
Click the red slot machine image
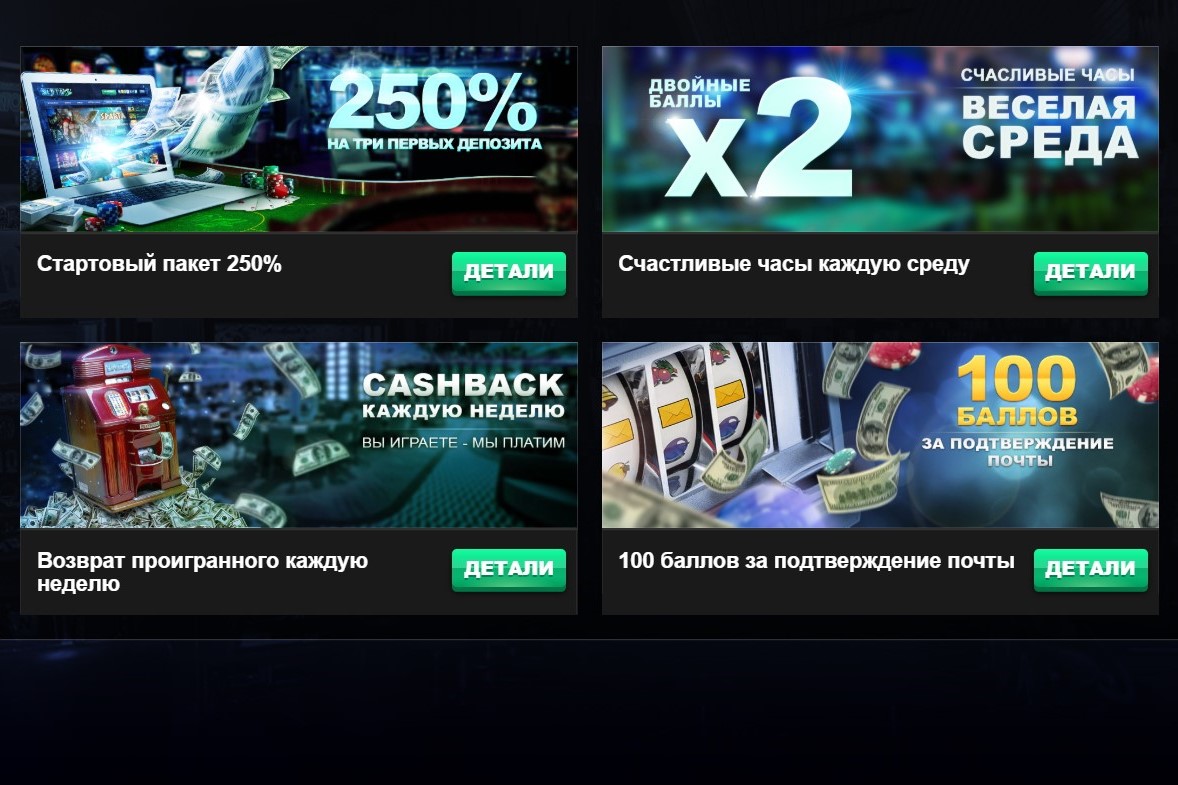coord(120,428)
